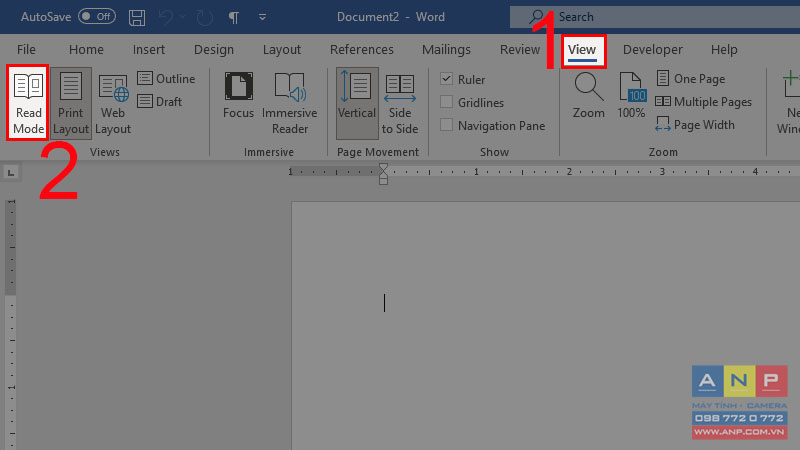Toggle paragraph marks icon in title bar
Screen dimensions: 800x450
click(x=234, y=17)
